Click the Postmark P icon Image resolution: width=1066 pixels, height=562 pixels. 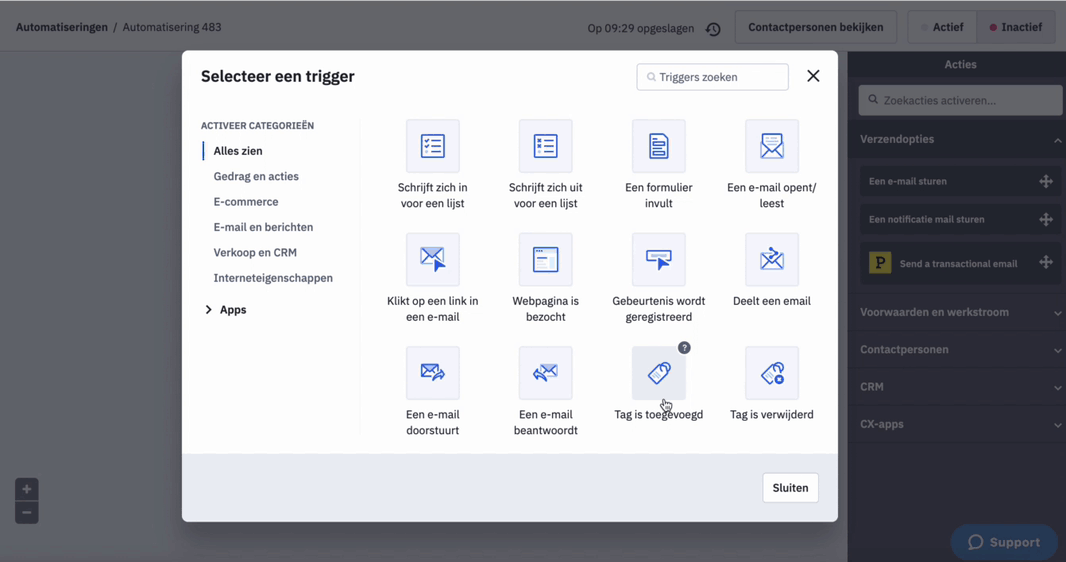(880, 262)
